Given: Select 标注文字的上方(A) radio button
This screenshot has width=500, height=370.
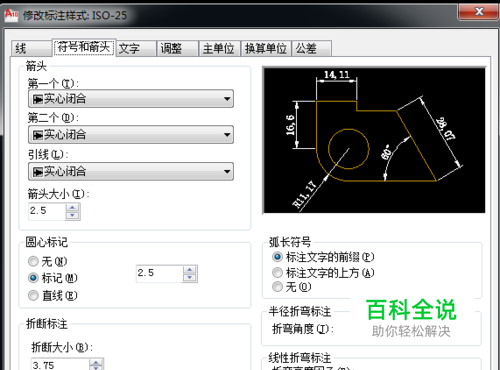Looking at the screenshot, I should pyautogui.click(x=323, y=273).
